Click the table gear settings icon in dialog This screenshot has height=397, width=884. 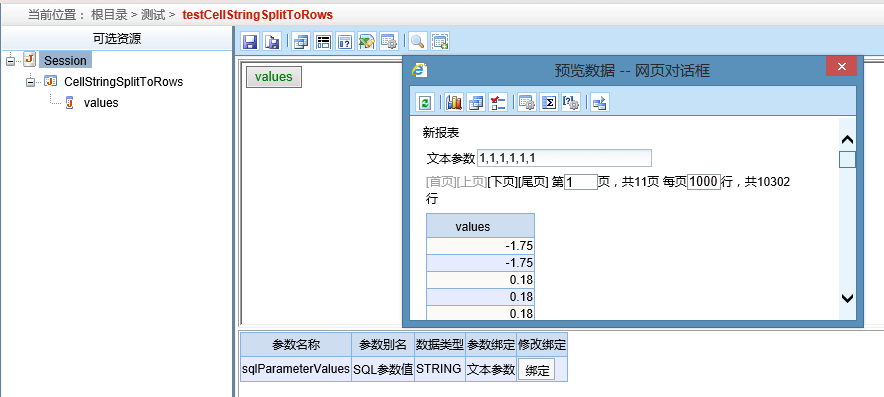coord(527,103)
